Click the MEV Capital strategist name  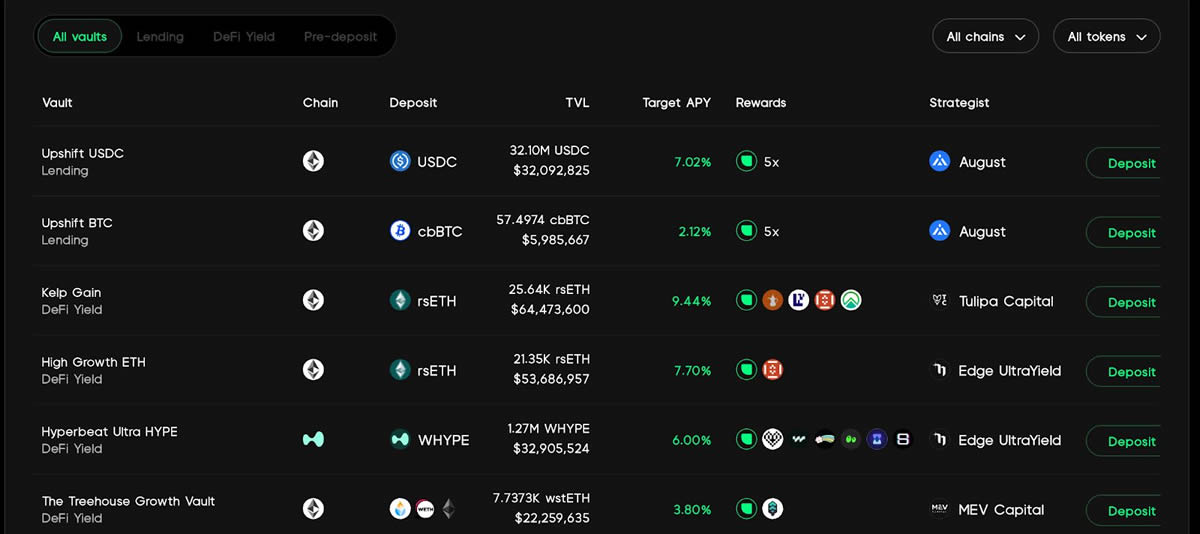pyautogui.click(x=1001, y=509)
